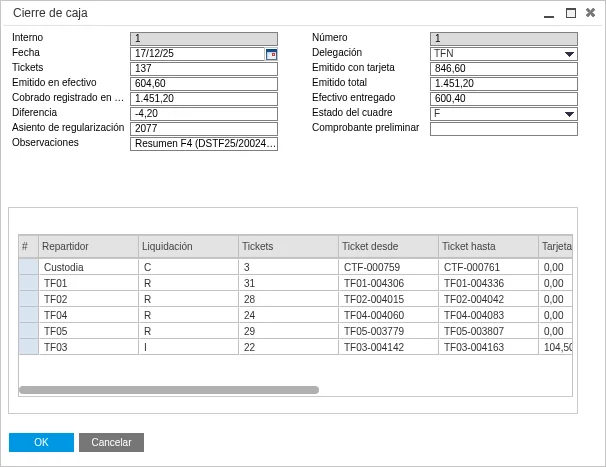Click ticket TF02-004015 cell

[x=388, y=299]
